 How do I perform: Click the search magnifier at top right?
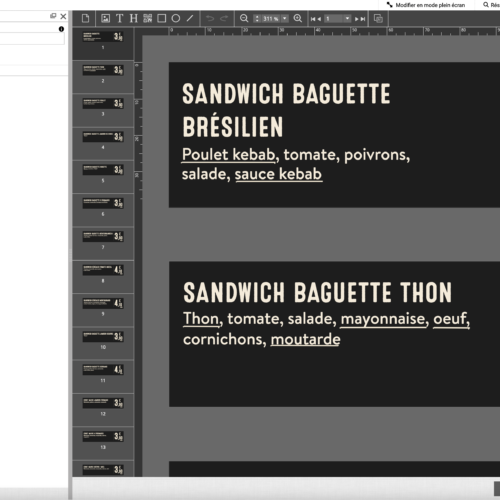click(x=486, y=5)
